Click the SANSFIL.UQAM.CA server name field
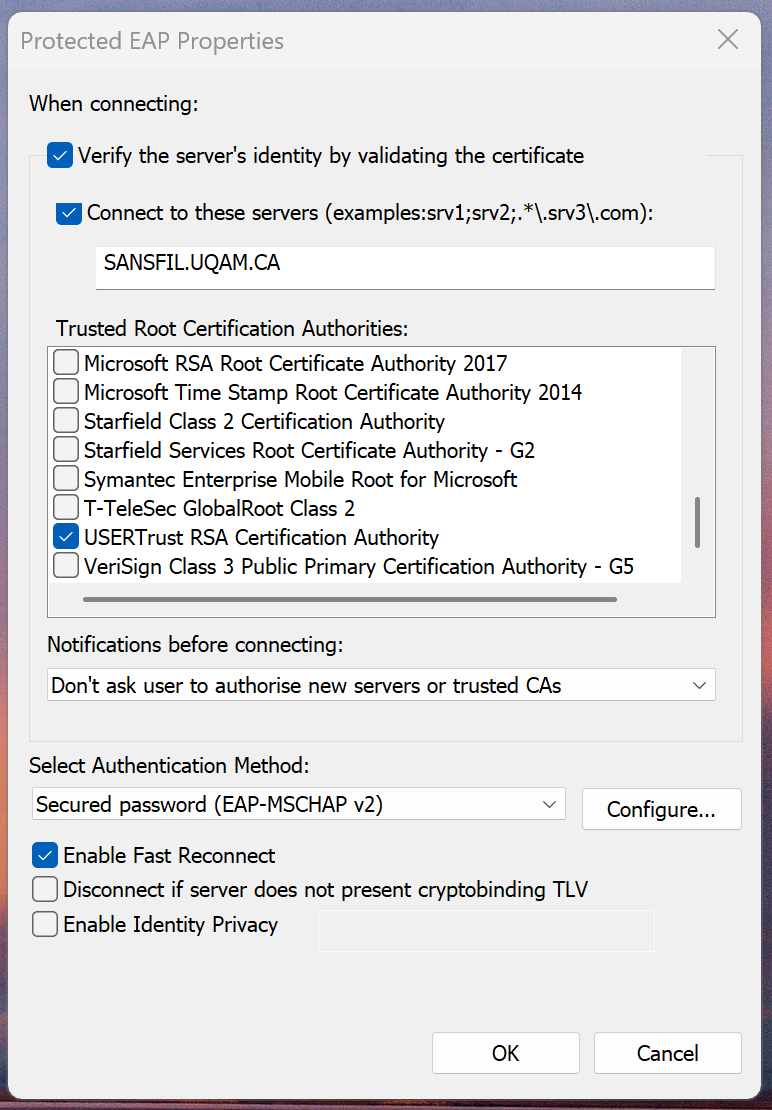The width and height of the screenshot is (772, 1110). (405, 267)
